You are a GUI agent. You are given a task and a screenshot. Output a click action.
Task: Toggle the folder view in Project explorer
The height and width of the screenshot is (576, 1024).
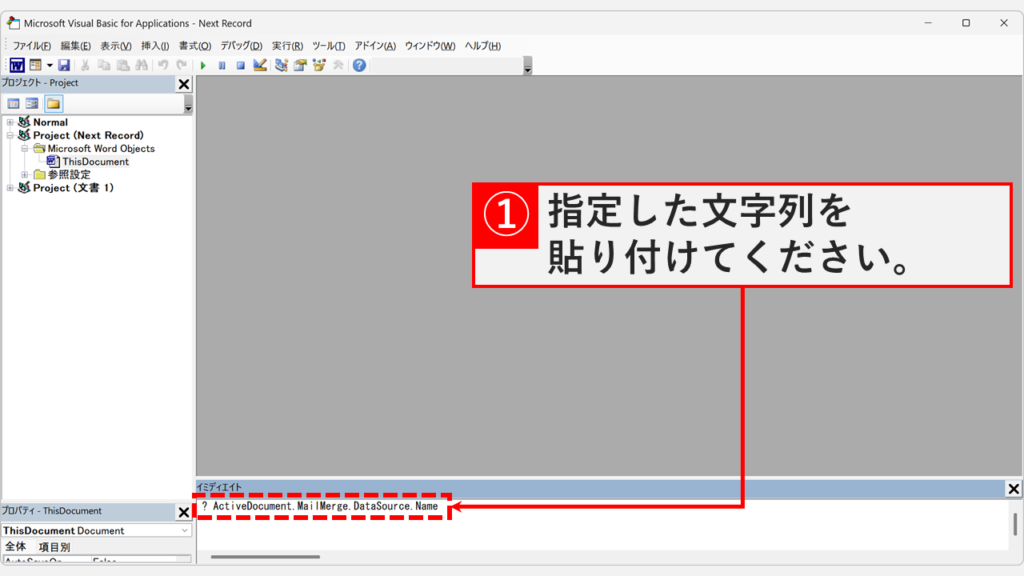tap(54, 103)
